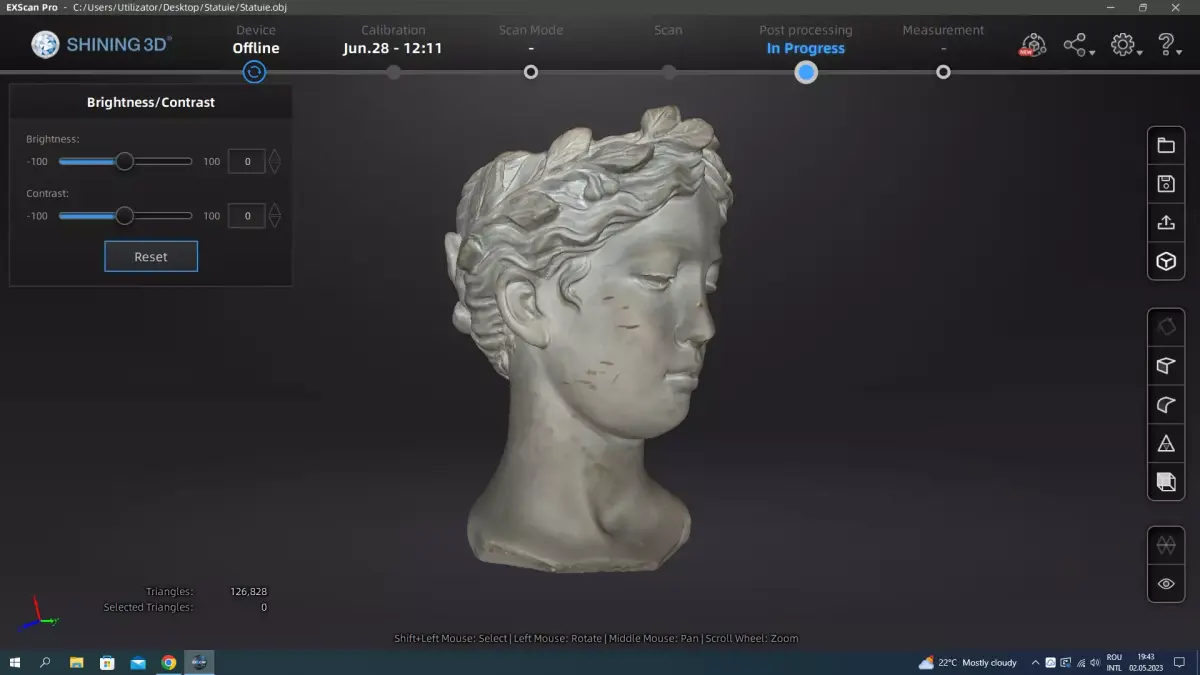Click the Reset button

151,256
